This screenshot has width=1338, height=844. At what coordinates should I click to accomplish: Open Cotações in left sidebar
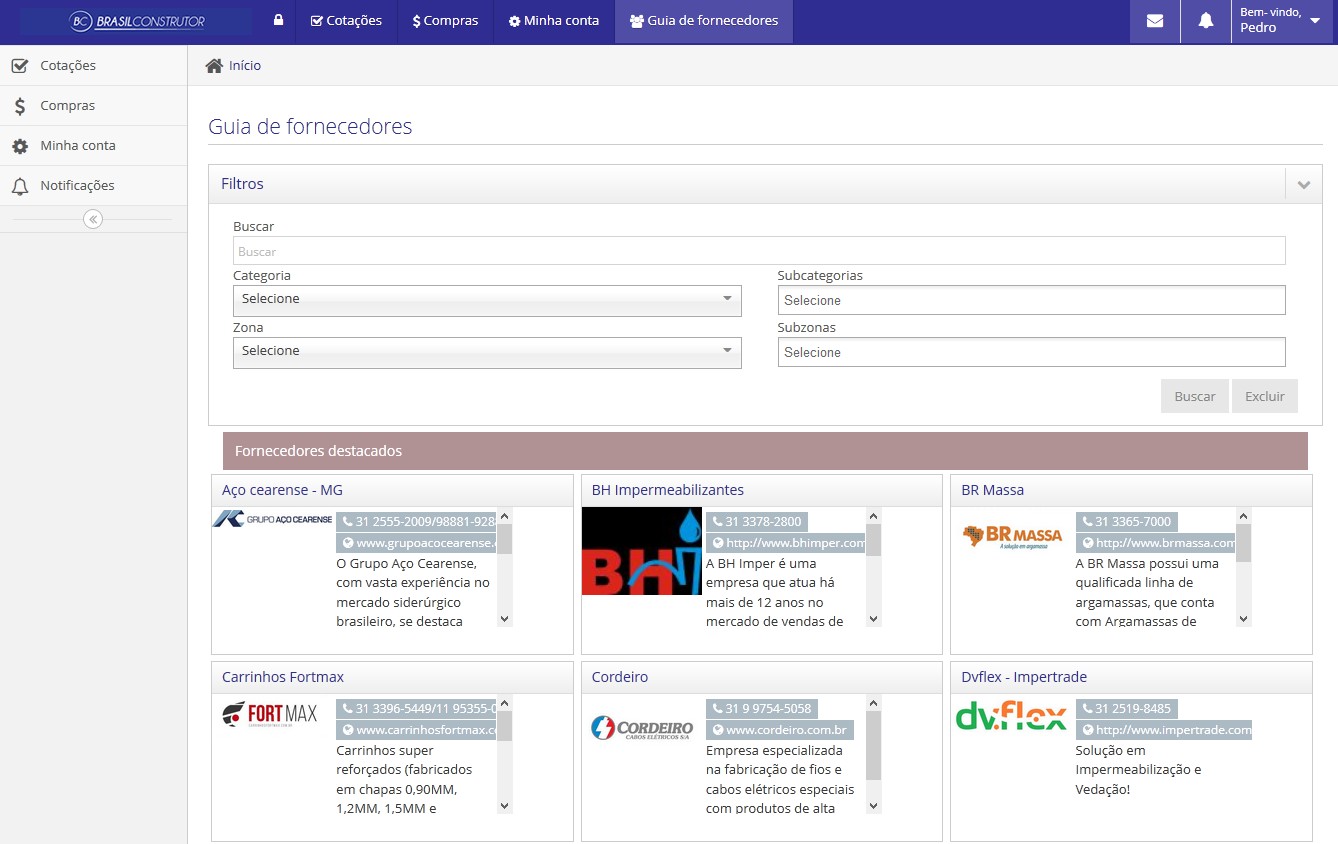pyautogui.click(x=93, y=66)
